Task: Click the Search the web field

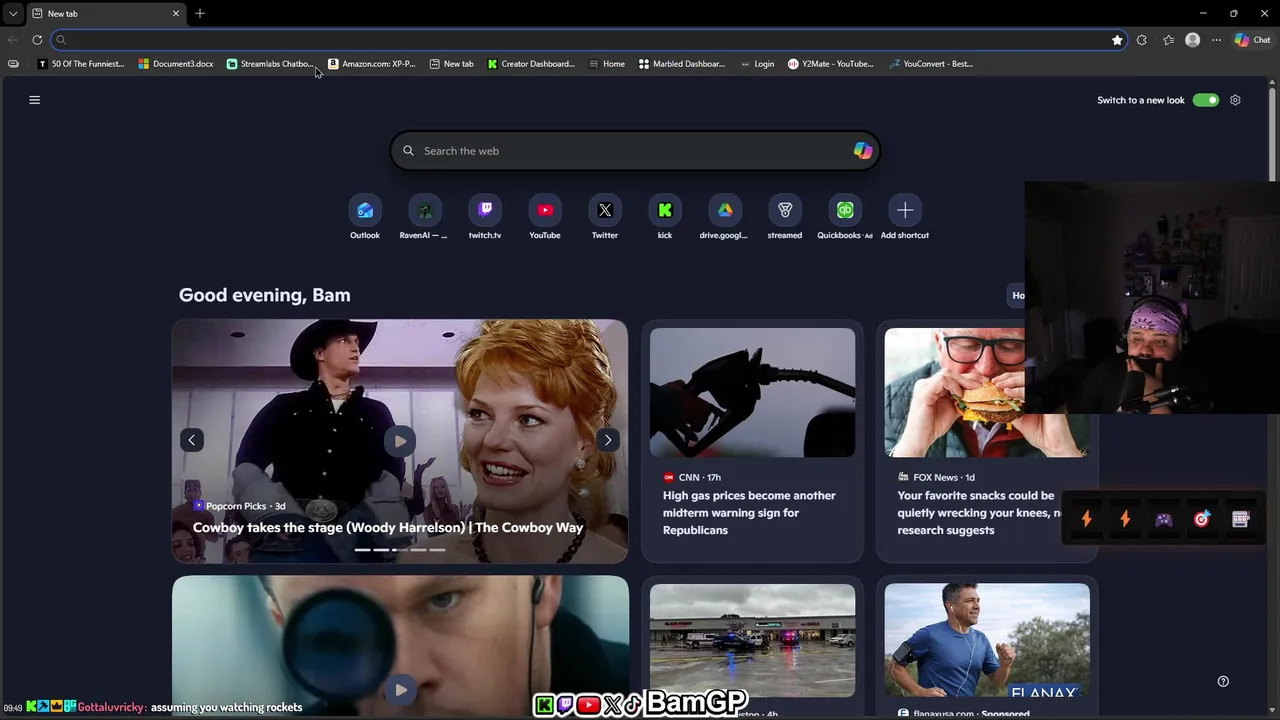Action: tap(635, 151)
